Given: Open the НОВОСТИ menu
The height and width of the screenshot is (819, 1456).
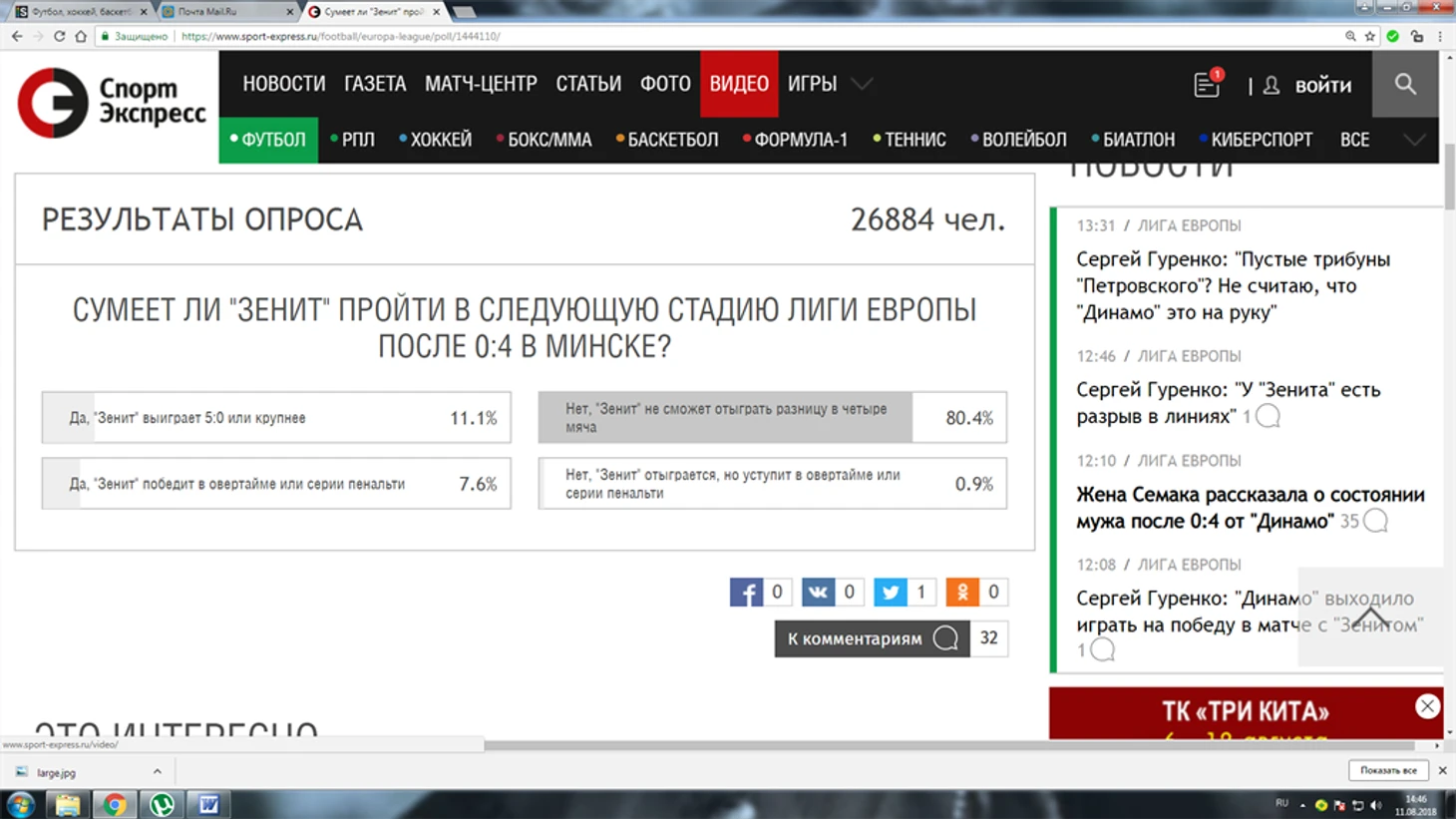Looking at the screenshot, I should pyautogui.click(x=284, y=84).
